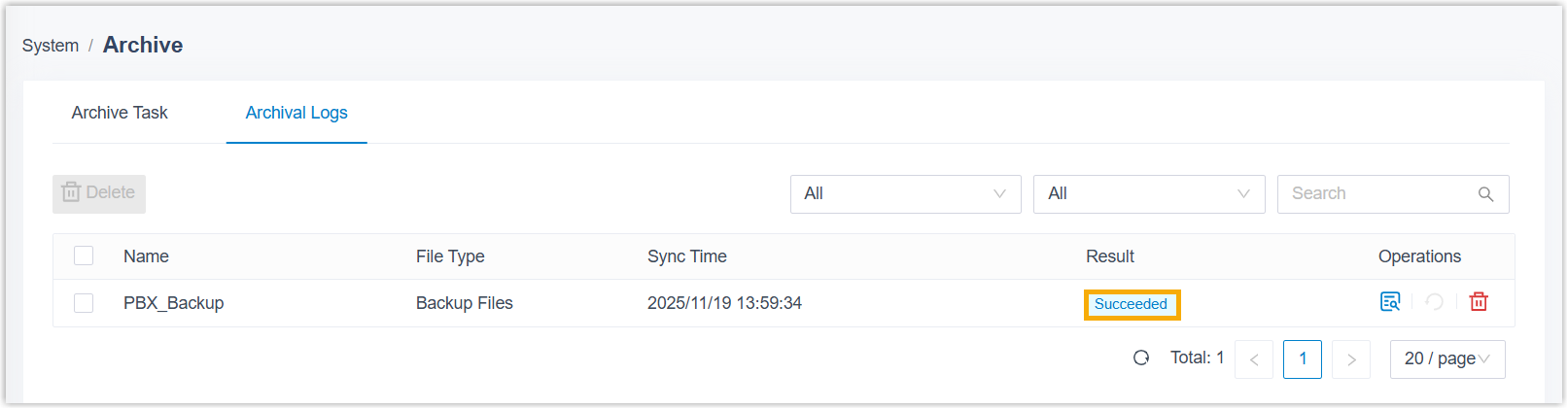Switch to the Archive Task tab
This screenshot has width=1568, height=409.
pyautogui.click(x=120, y=113)
